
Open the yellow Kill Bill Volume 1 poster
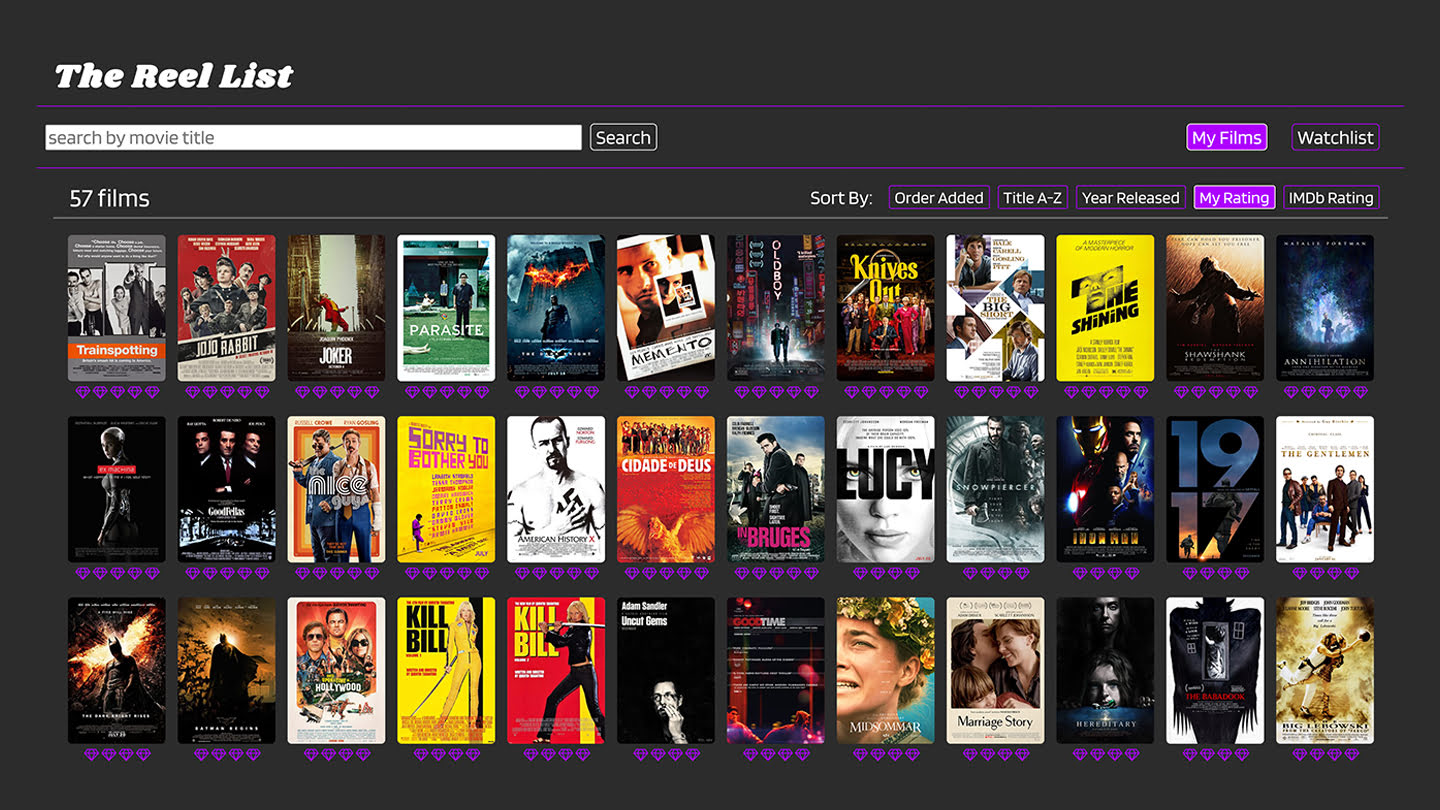tap(446, 671)
